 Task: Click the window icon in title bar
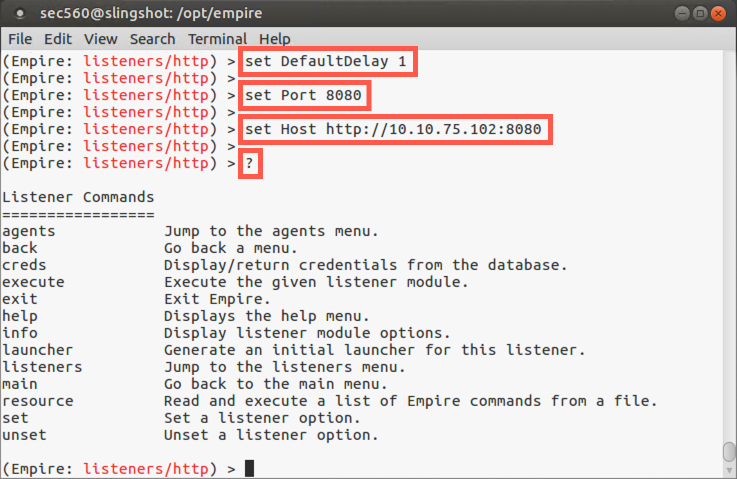(20, 14)
